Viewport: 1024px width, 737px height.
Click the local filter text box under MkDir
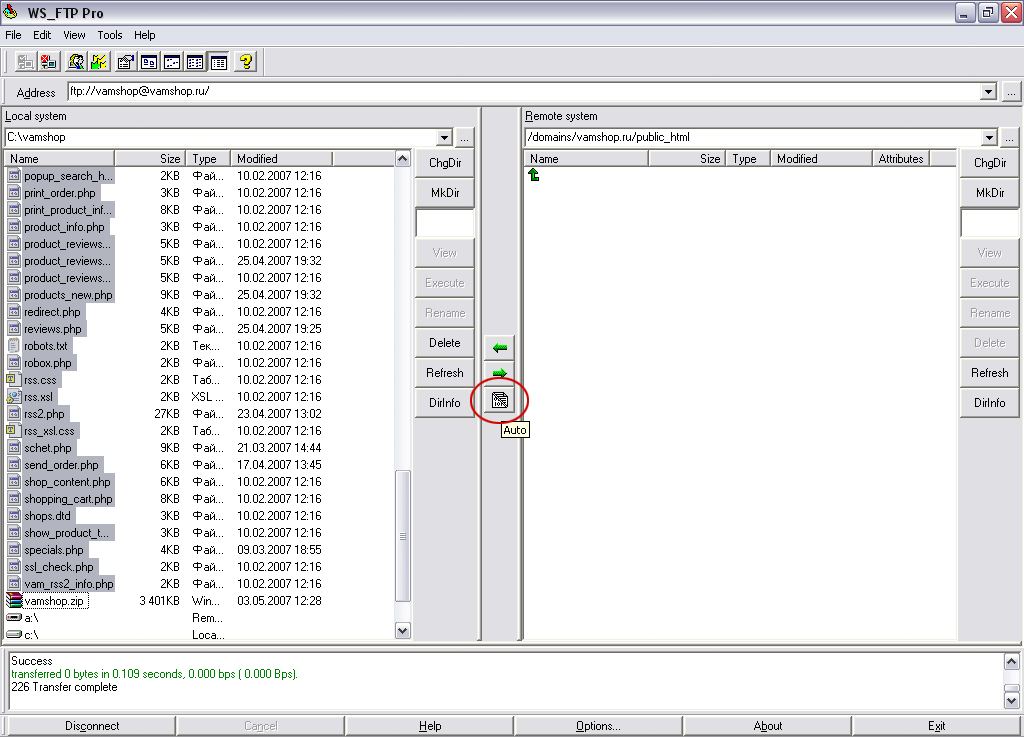pos(445,223)
